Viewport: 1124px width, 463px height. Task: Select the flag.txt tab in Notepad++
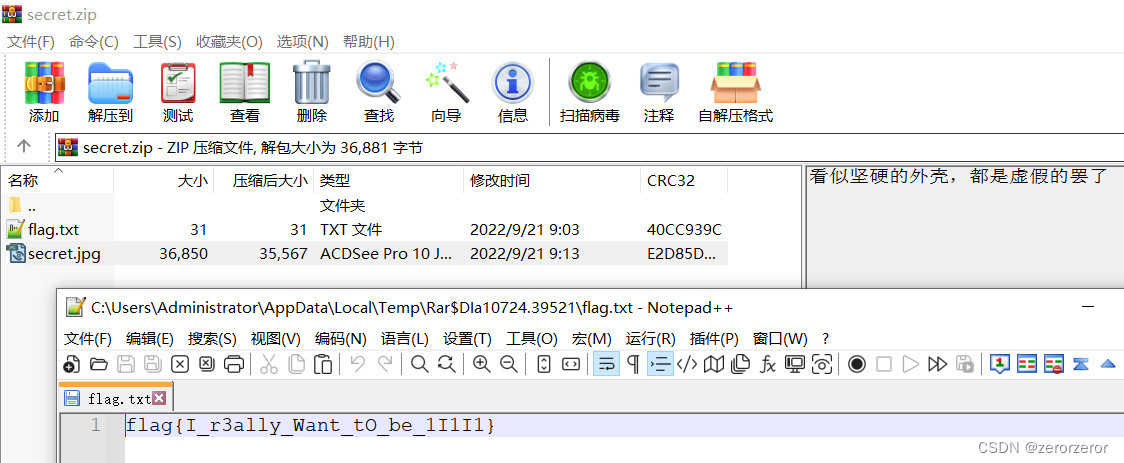(115, 398)
